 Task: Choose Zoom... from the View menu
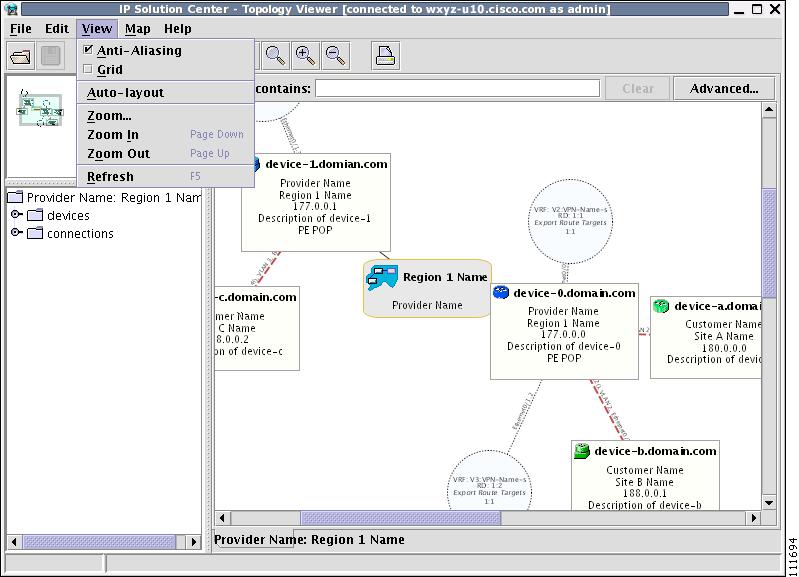click(166, 116)
